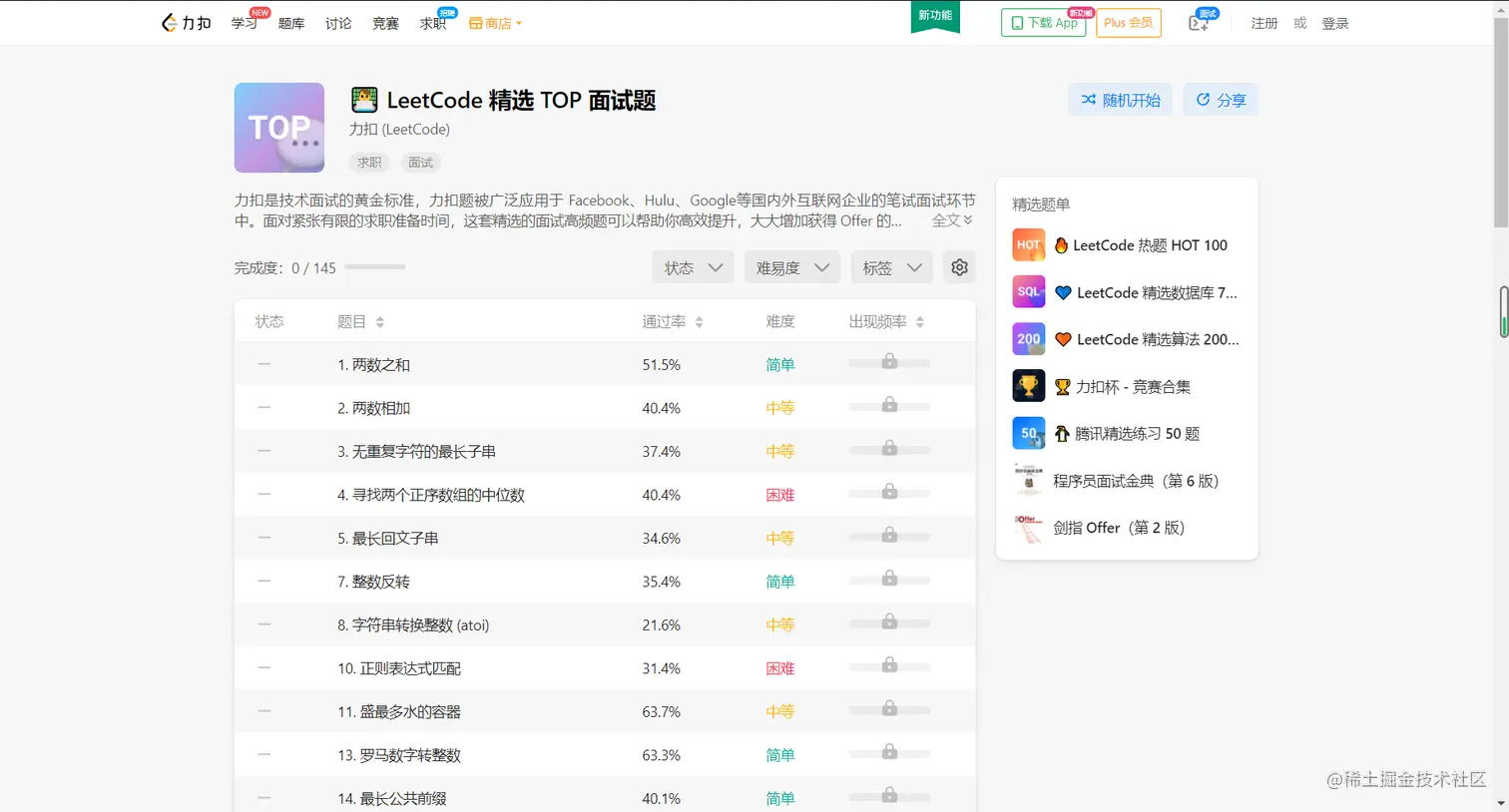
Task: Open the 竞赛 nav item
Action: [385, 23]
